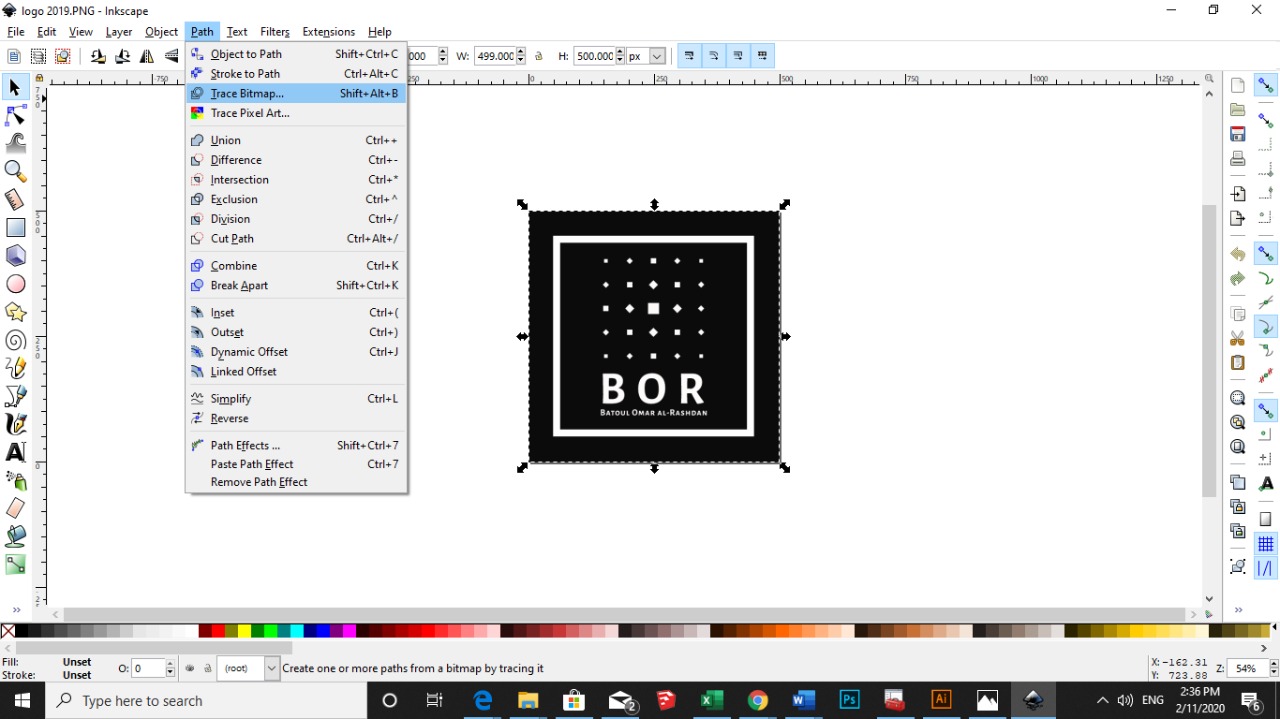This screenshot has width=1280, height=719.
Task: Click the Open file folder icon
Action: click(1238, 109)
